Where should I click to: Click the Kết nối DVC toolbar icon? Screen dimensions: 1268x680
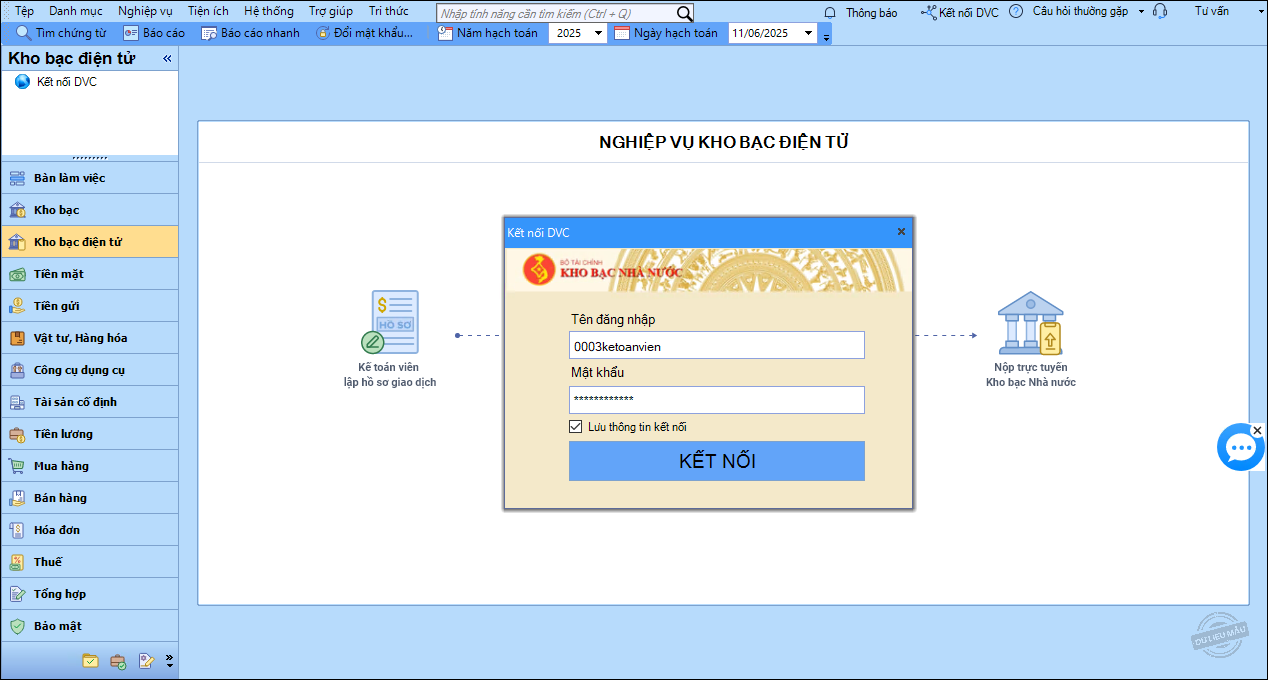click(x=929, y=12)
